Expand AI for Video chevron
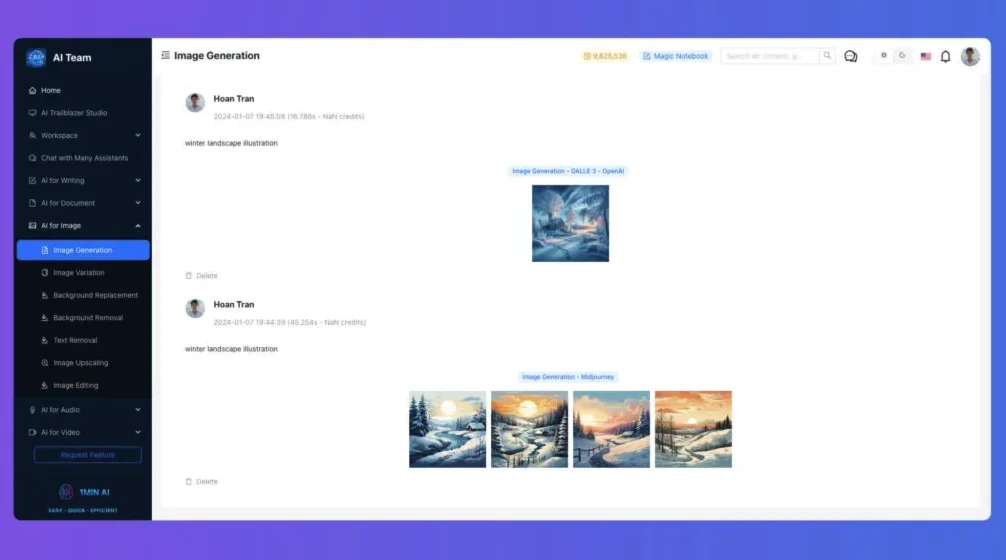 pos(137,432)
